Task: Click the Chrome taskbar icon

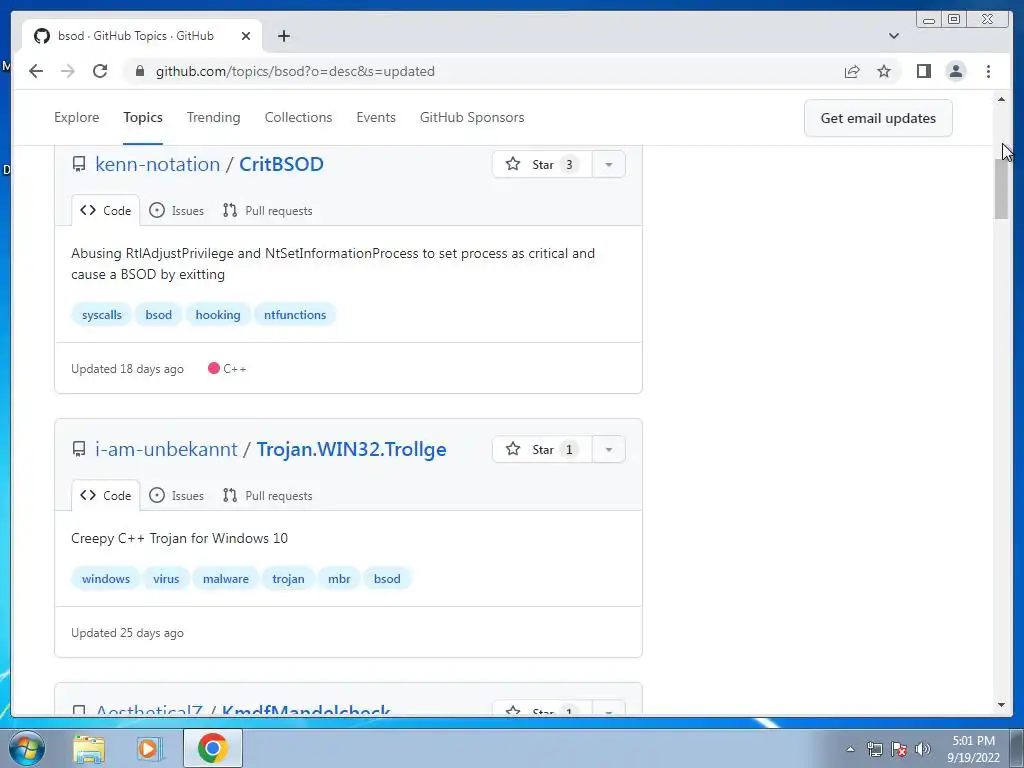Action: (212, 748)
